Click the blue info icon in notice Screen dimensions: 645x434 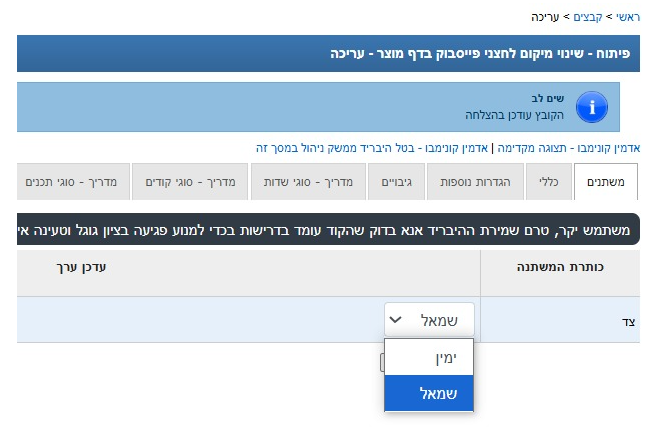pyautogui.click(x=592, y=107)
